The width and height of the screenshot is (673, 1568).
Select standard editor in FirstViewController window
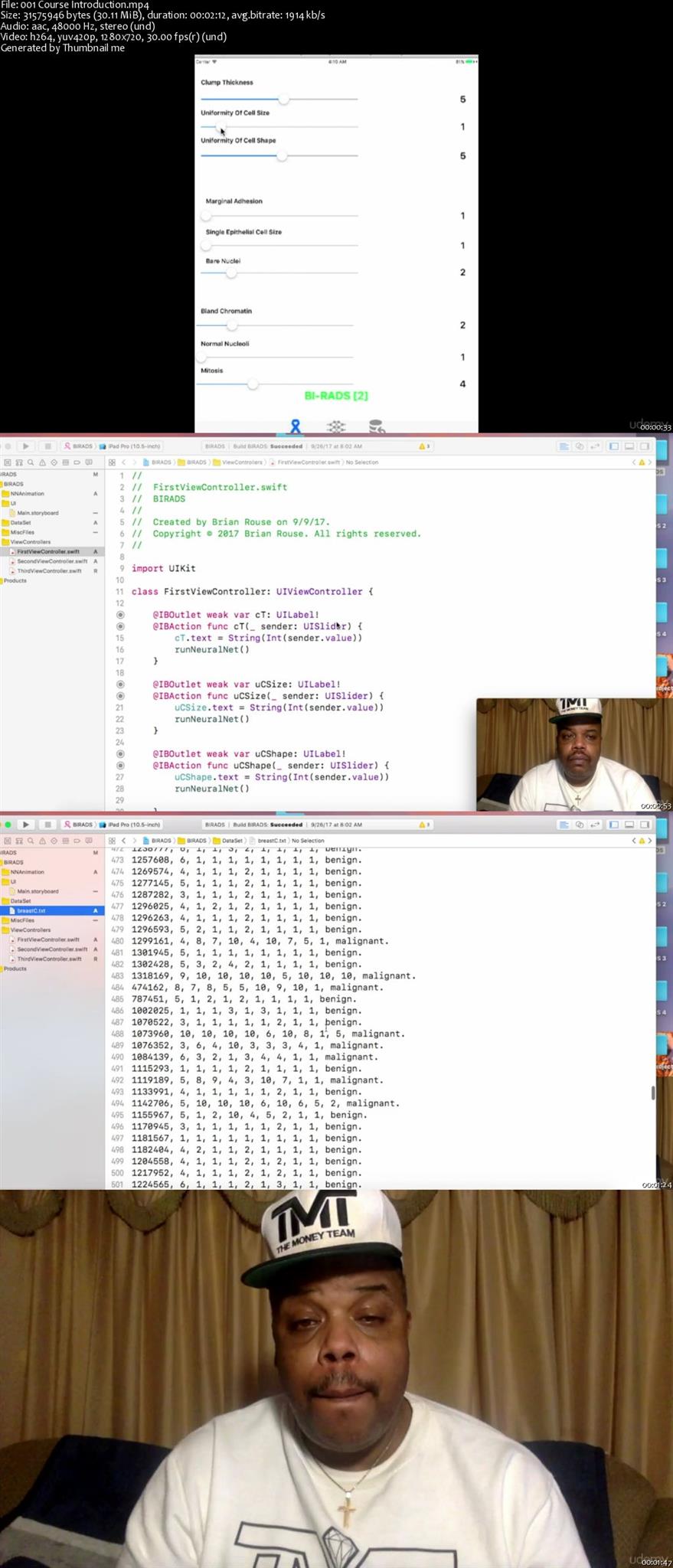[564, 446]
